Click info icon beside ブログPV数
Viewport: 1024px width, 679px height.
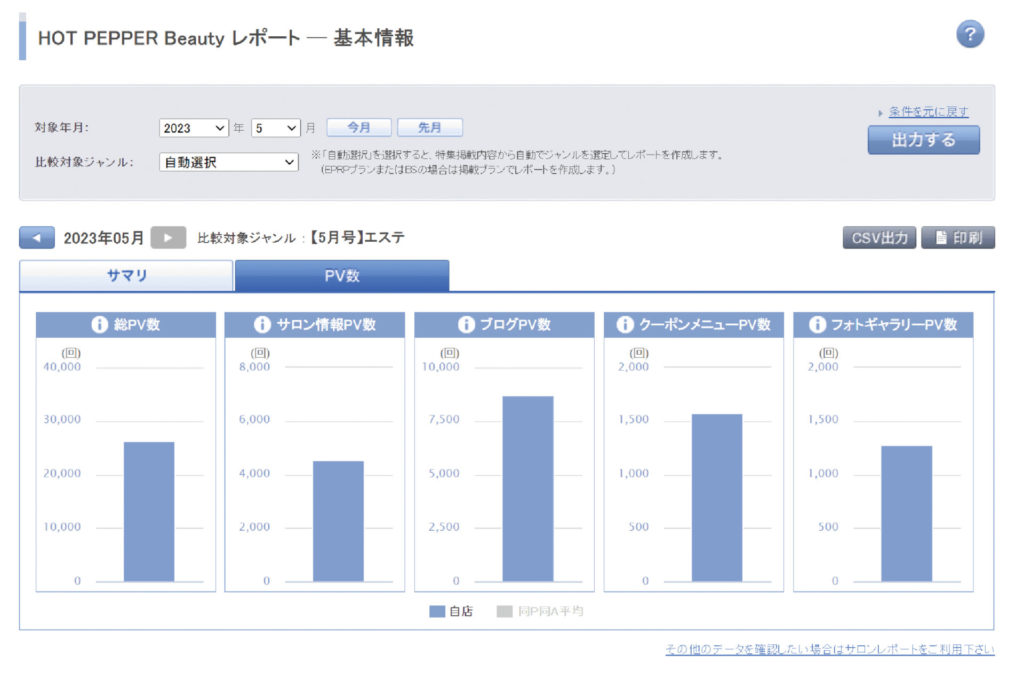pyautogui.click(x=466, y=325)
